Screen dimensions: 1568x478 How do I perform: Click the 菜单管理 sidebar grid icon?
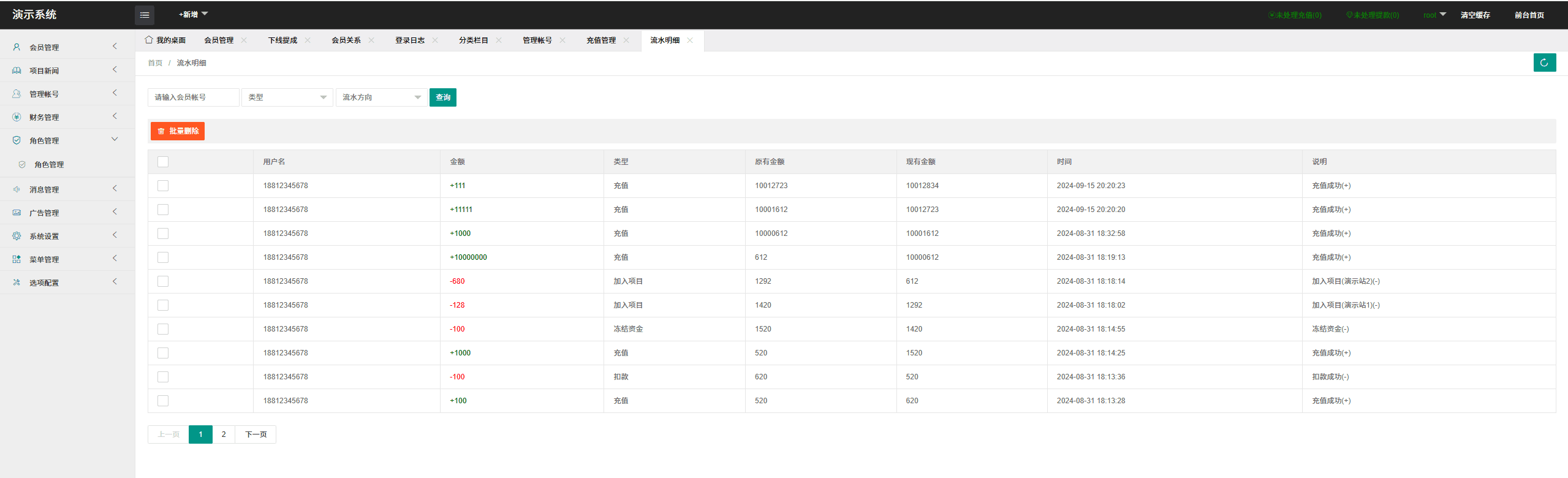tap(17, 259)
